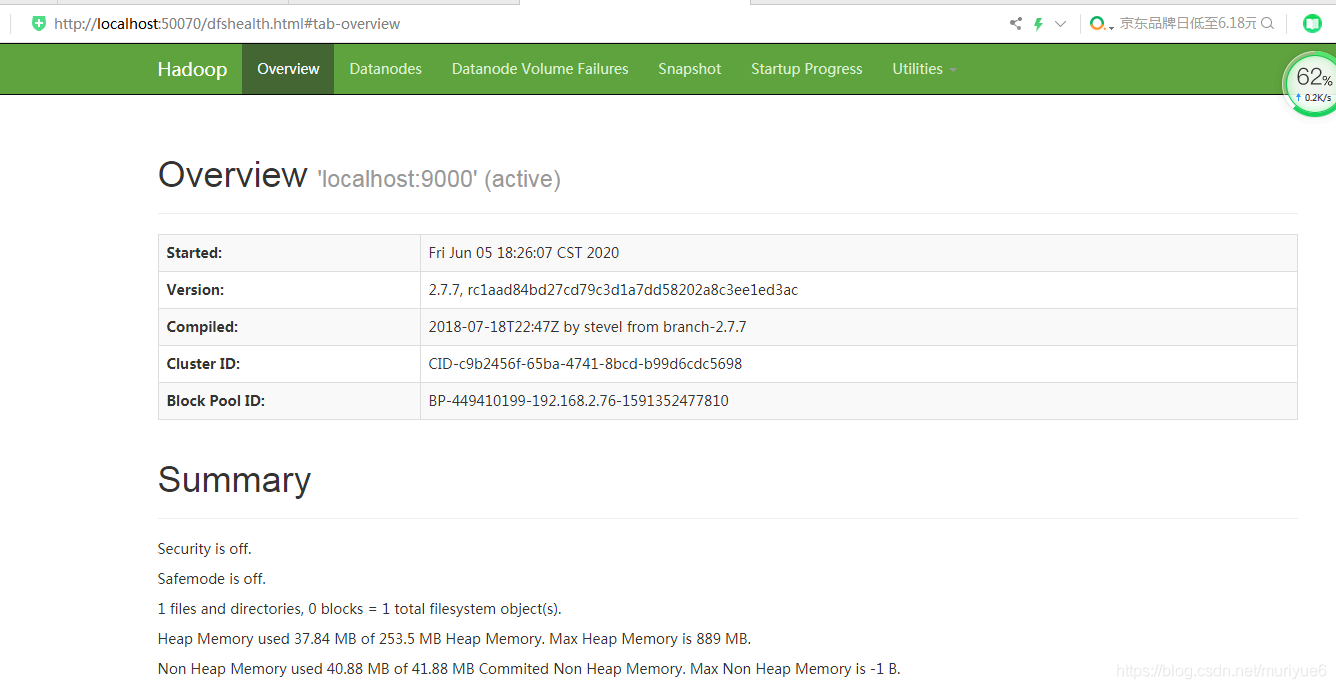Image resolution: width=1336 pixels, height=689 pixels.
Task: Click the share icon in the address bar
Action: (1016, 23)
